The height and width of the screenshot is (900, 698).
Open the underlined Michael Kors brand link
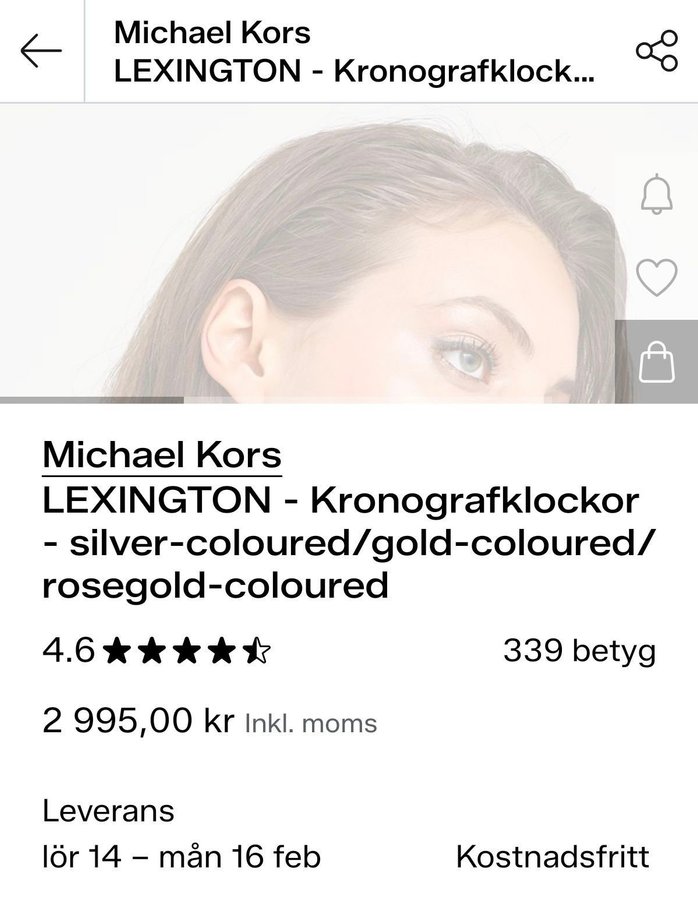pos(162,455)
